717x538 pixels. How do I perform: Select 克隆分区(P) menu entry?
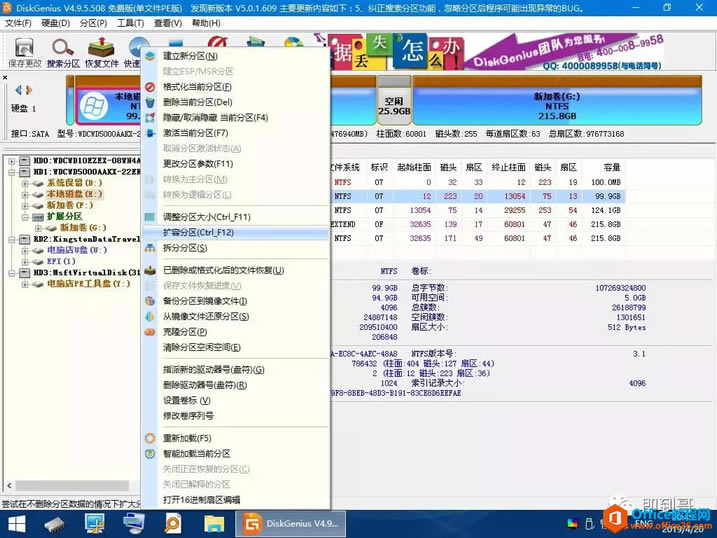tap(185, 332)
